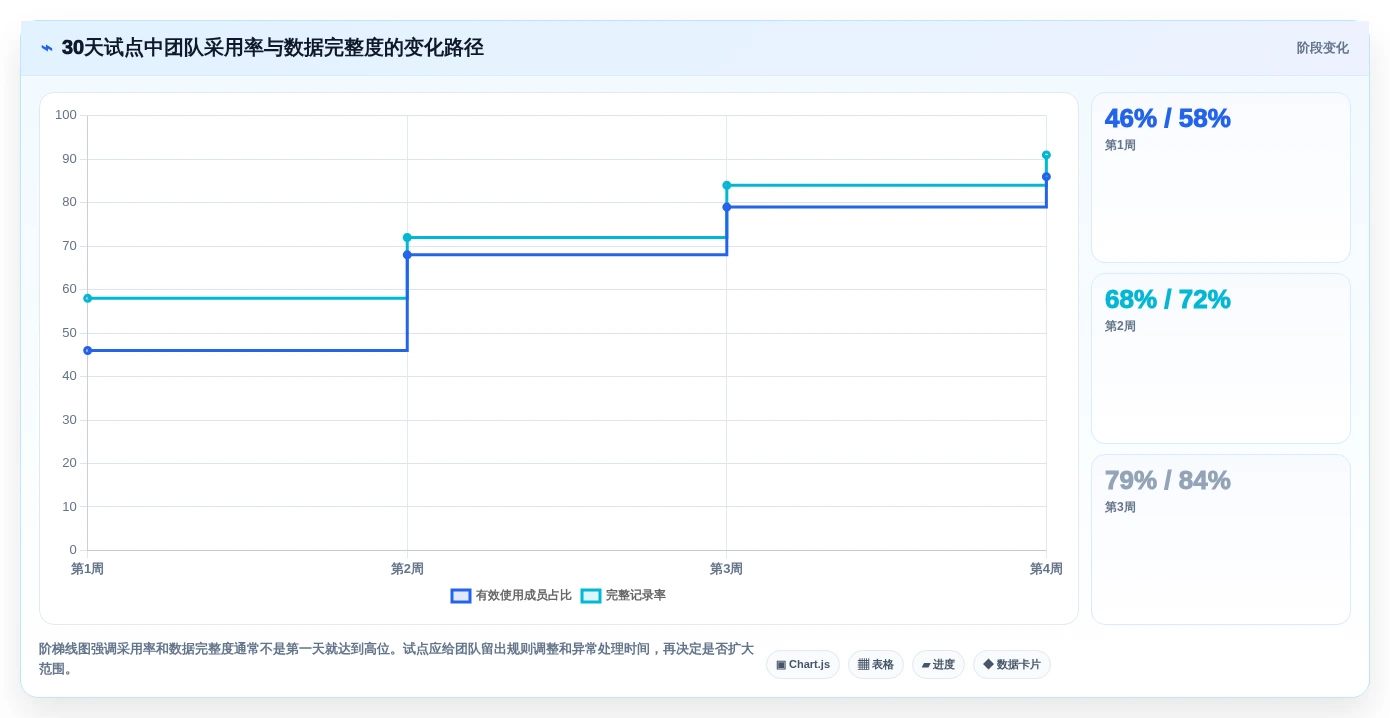Select the 第3周 card showing 79% / 84%
The width and height of the screenshot is (1390, 718).
tap(1220, 539)
